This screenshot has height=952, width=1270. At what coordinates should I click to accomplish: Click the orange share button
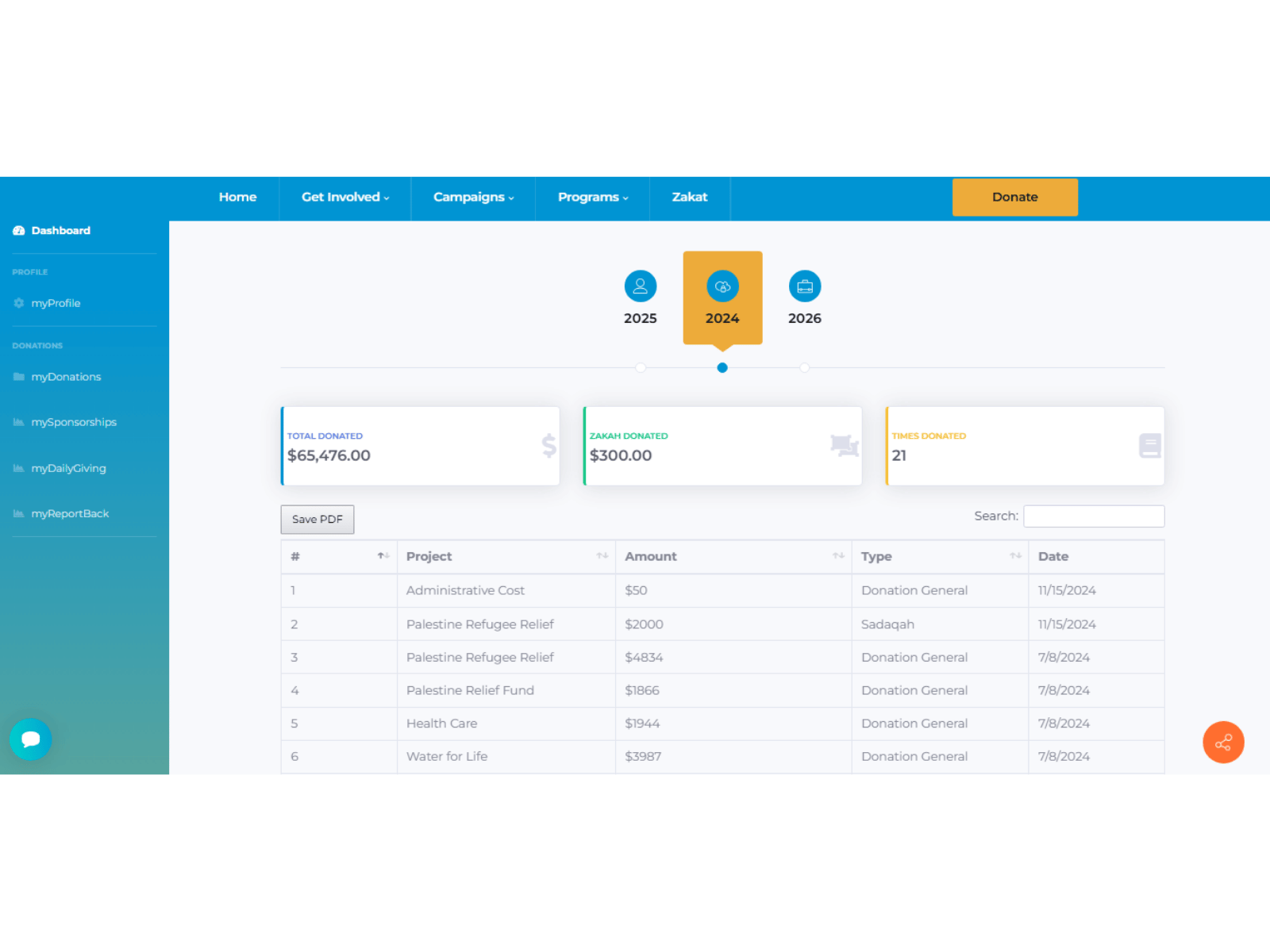1223,743
